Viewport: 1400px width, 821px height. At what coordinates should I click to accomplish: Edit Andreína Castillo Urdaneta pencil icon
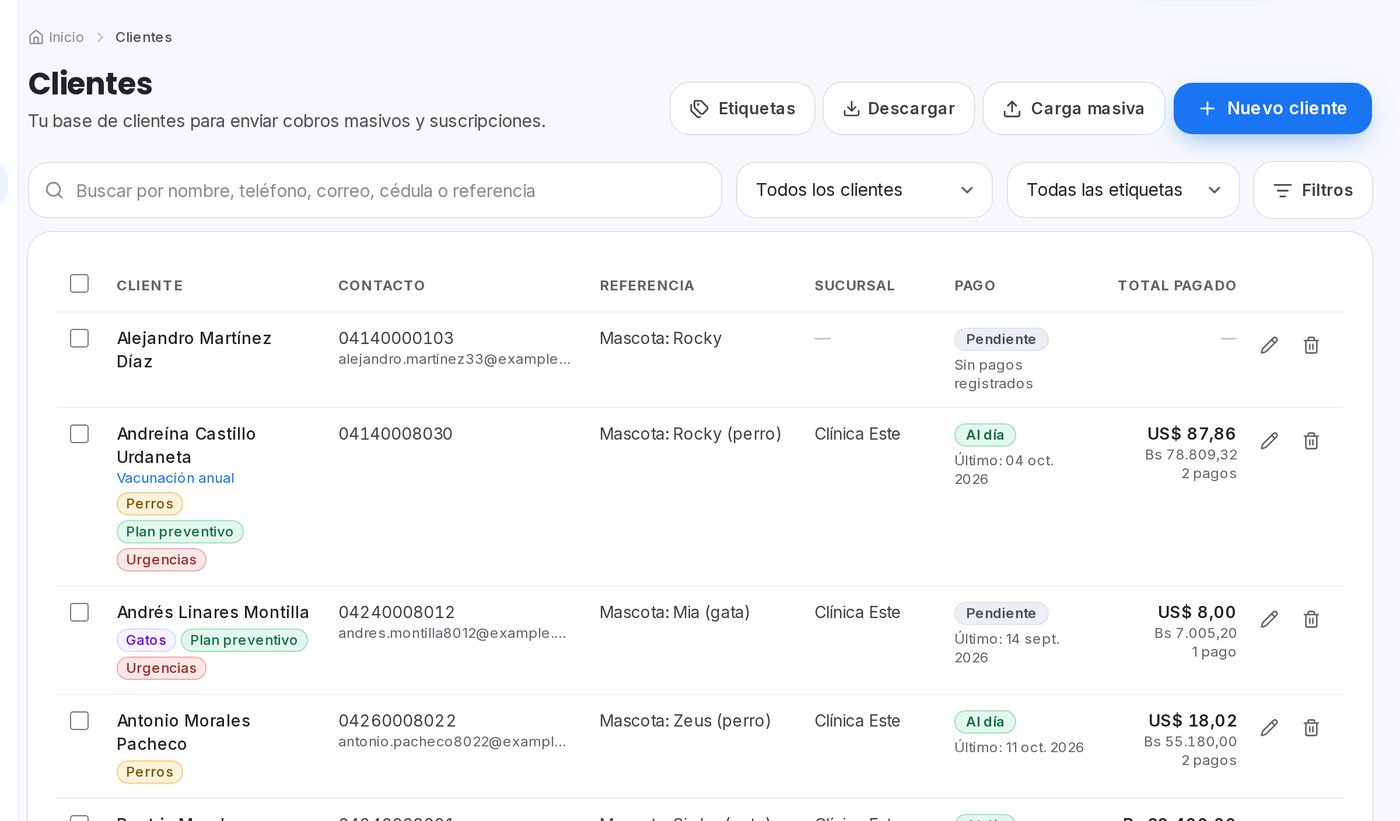[x=1269, y=441]
